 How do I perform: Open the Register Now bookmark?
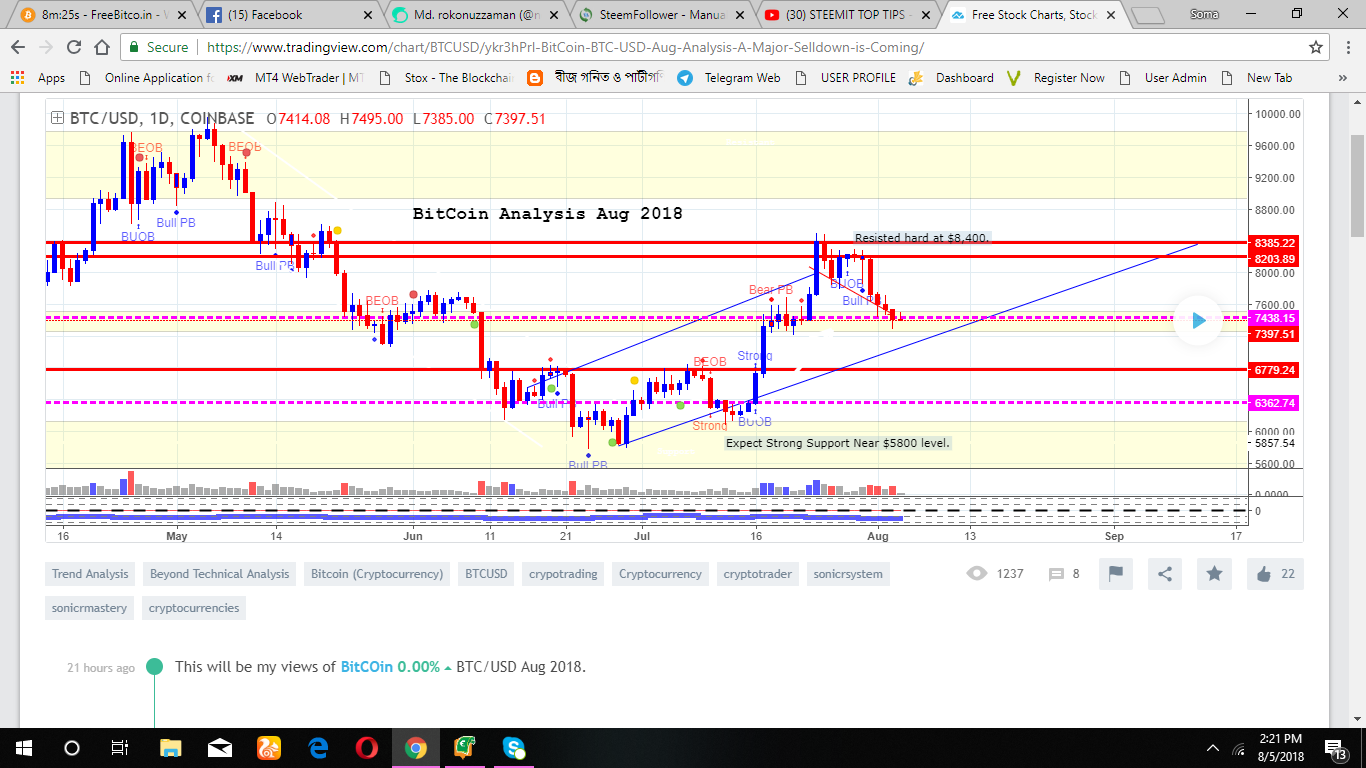[1056, 78]
